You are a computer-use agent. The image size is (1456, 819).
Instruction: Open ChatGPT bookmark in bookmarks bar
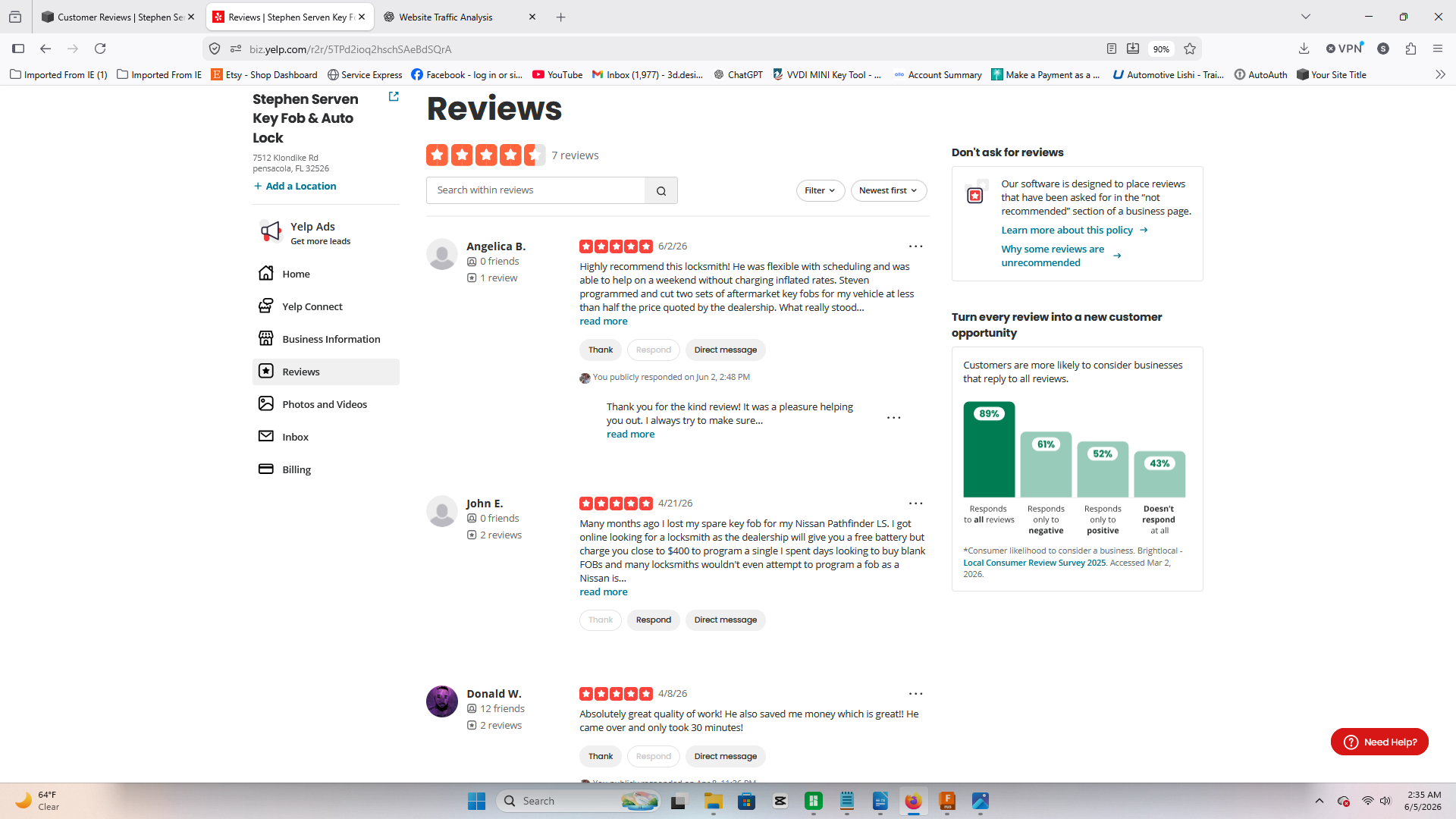[738, 74]
